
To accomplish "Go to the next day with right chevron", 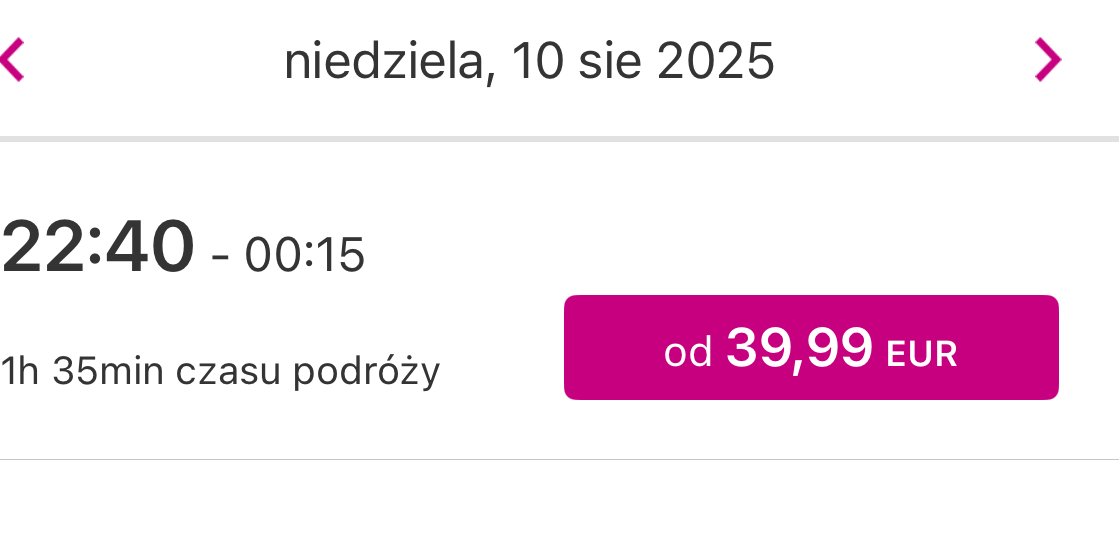I will (x=1048, y=60).
